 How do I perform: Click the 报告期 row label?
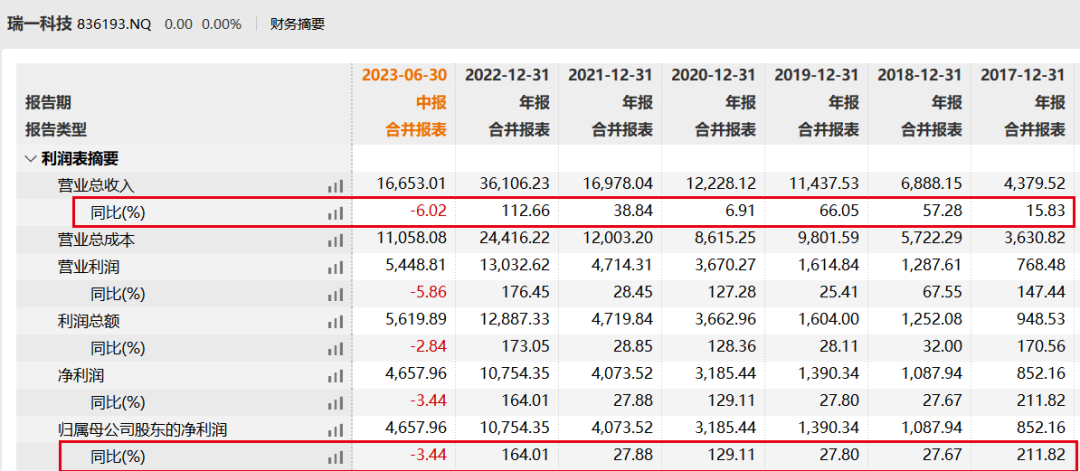(x=48, y=103)
